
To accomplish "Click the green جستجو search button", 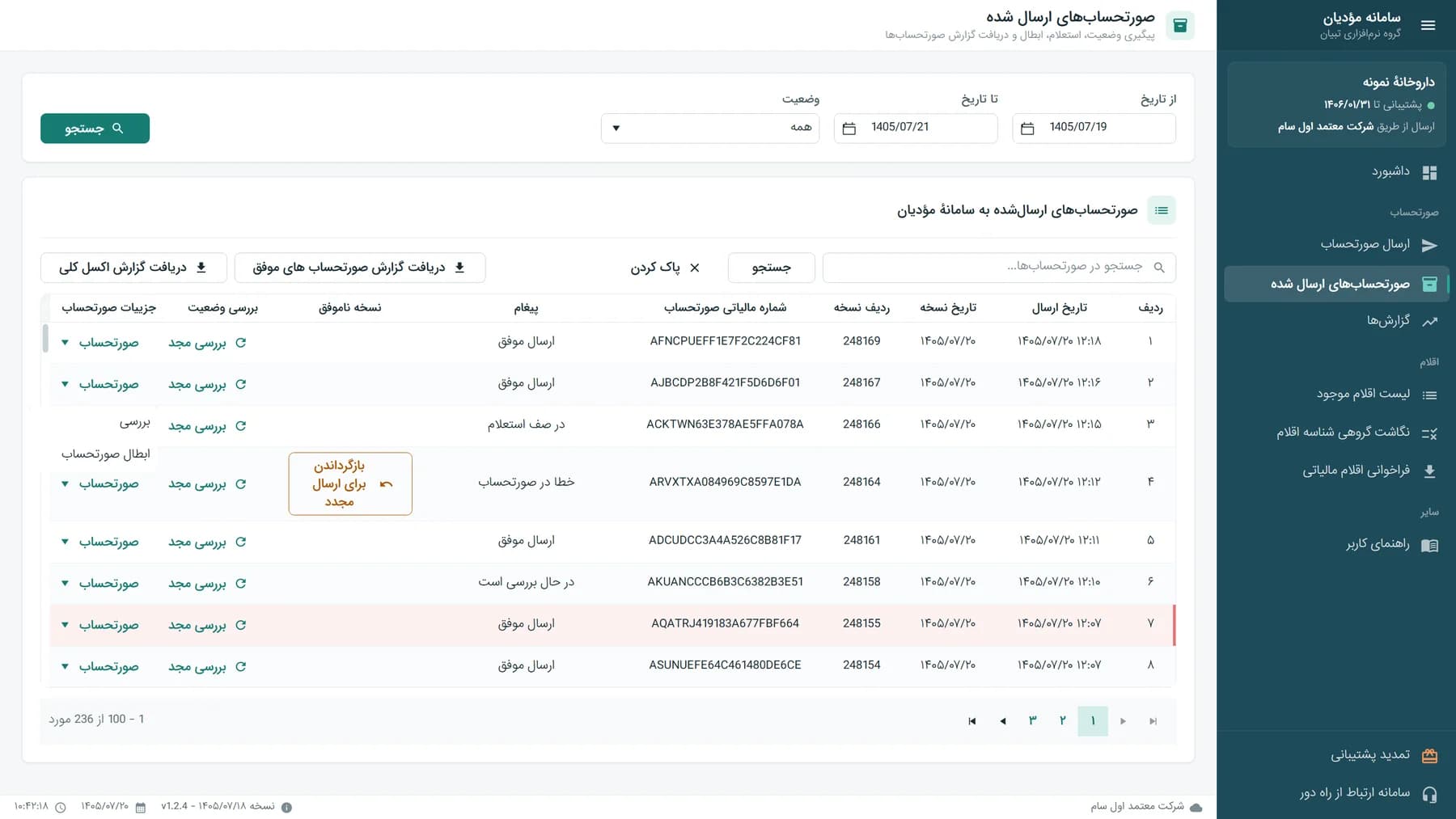I will pos(95,129).
